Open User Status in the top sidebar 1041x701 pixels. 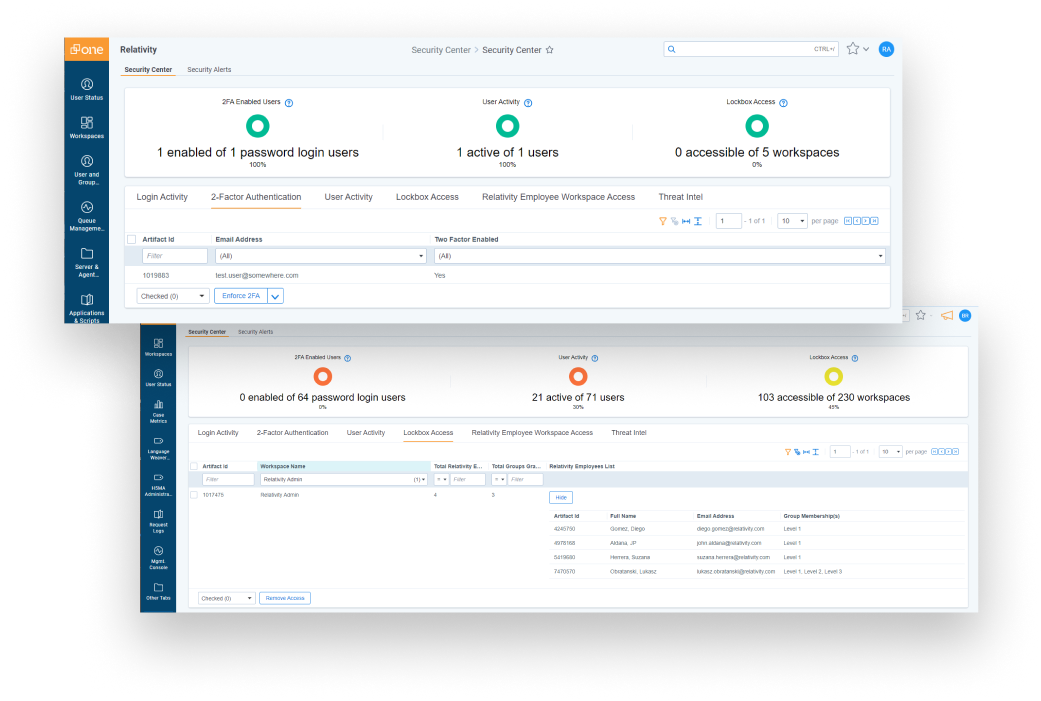87,88
